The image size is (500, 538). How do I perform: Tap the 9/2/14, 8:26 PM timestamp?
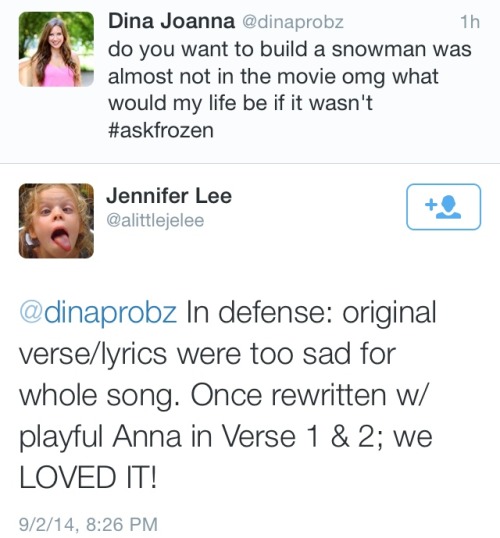tap(89, 524)
